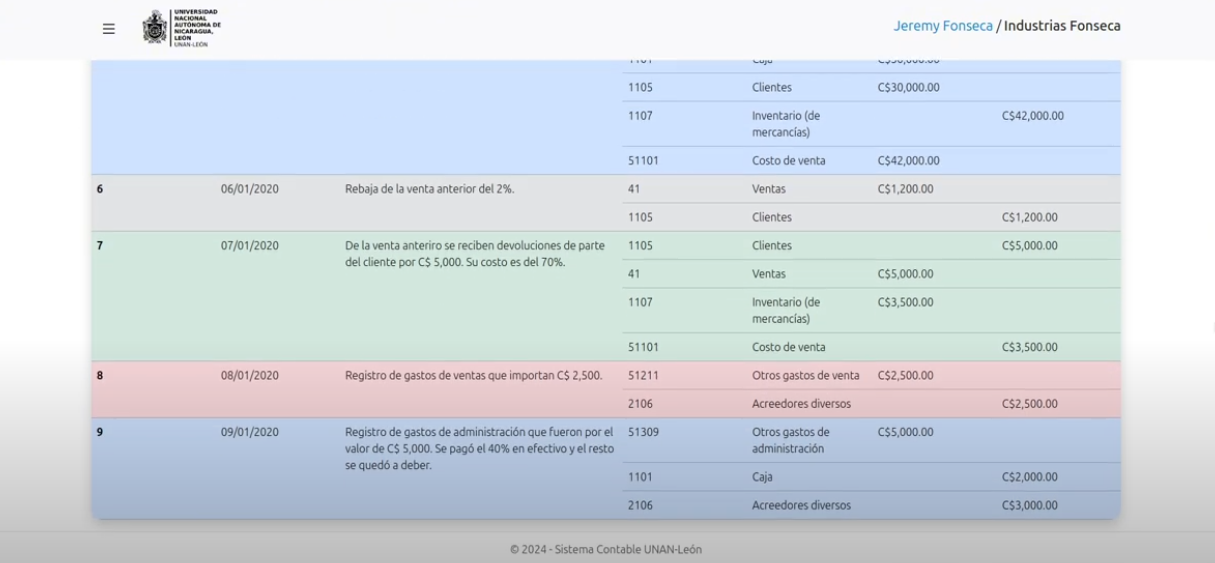
Task: Click the Industrias Fonseca company name
Action: pyautogui.click(x=1062, y=26)
